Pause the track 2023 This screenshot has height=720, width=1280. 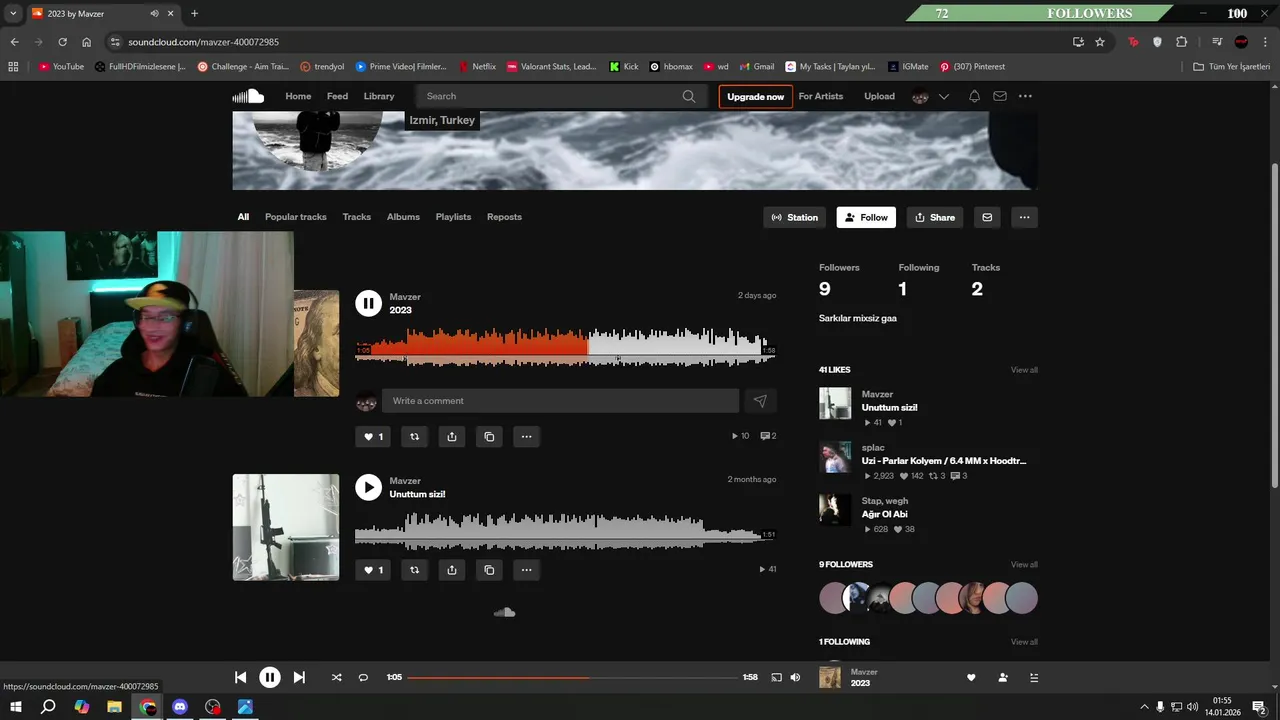(x=368, y=303)
